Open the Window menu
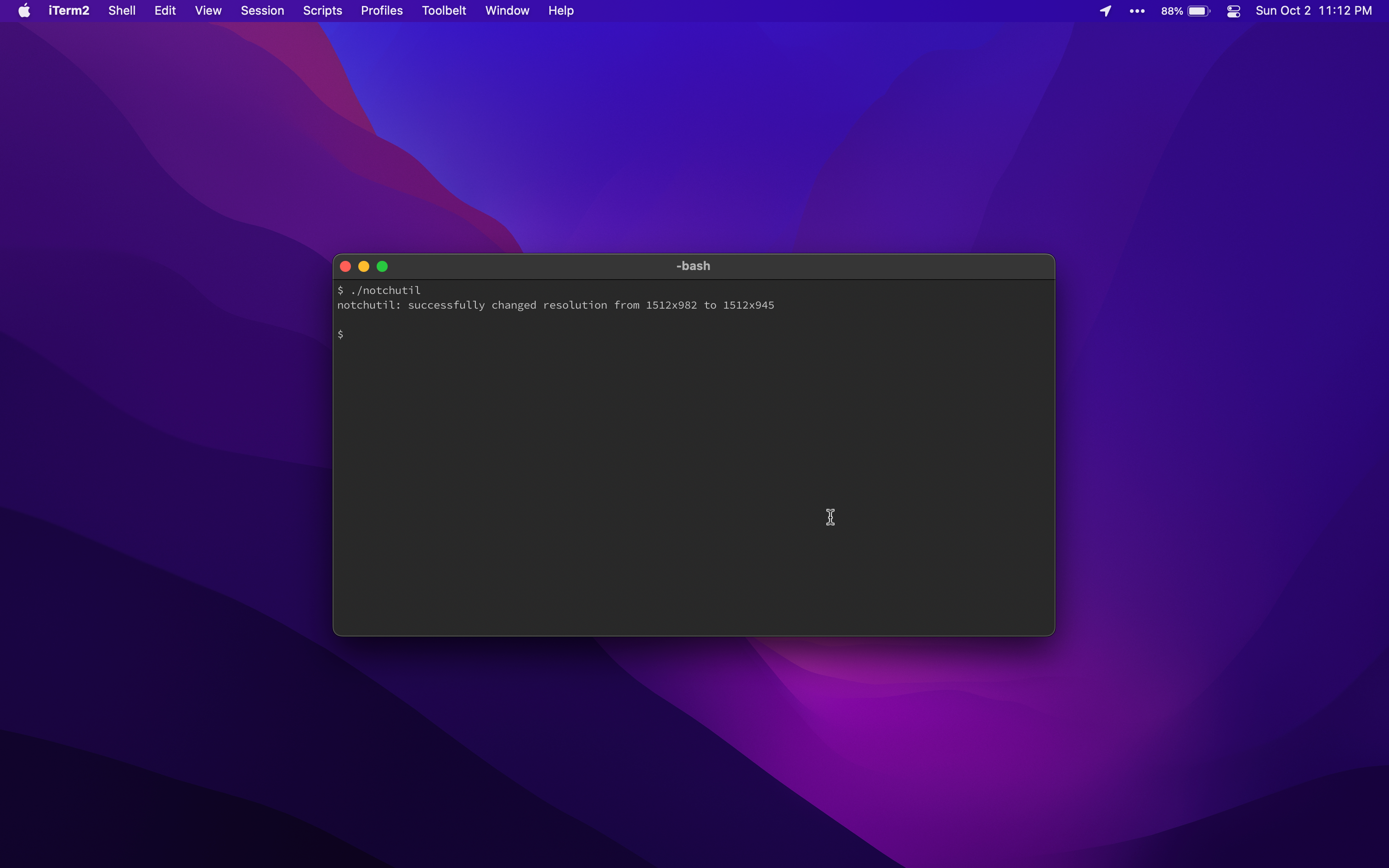 point(507,11)
